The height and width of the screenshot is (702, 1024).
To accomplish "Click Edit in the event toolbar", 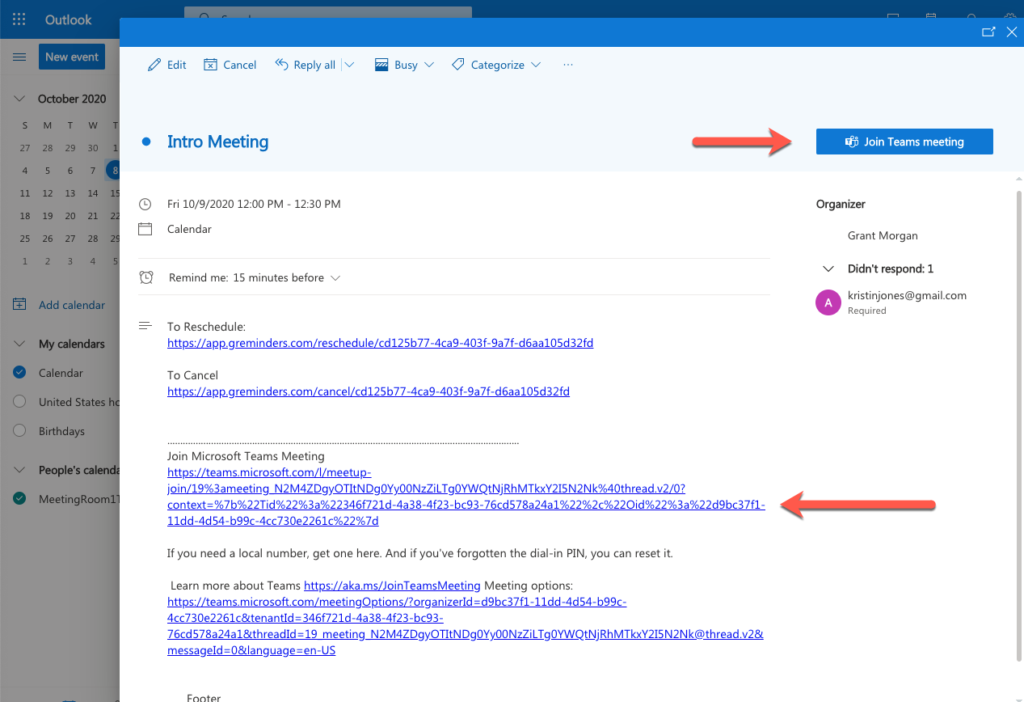I will tap(167, 65).
